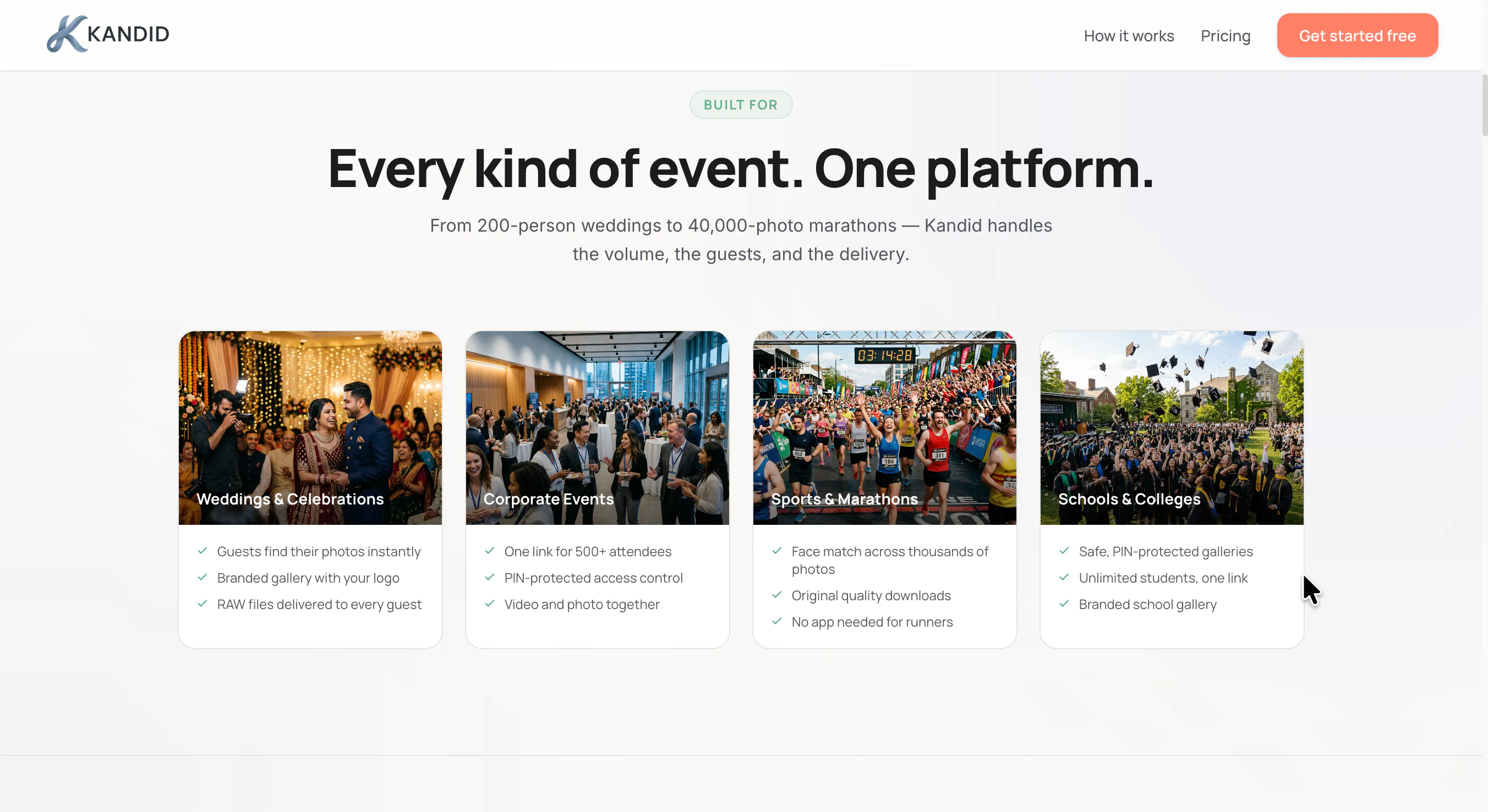1488x812 pixels.
Task: Click checkmark beside No app needed for runners
Action: click(777, 622)
